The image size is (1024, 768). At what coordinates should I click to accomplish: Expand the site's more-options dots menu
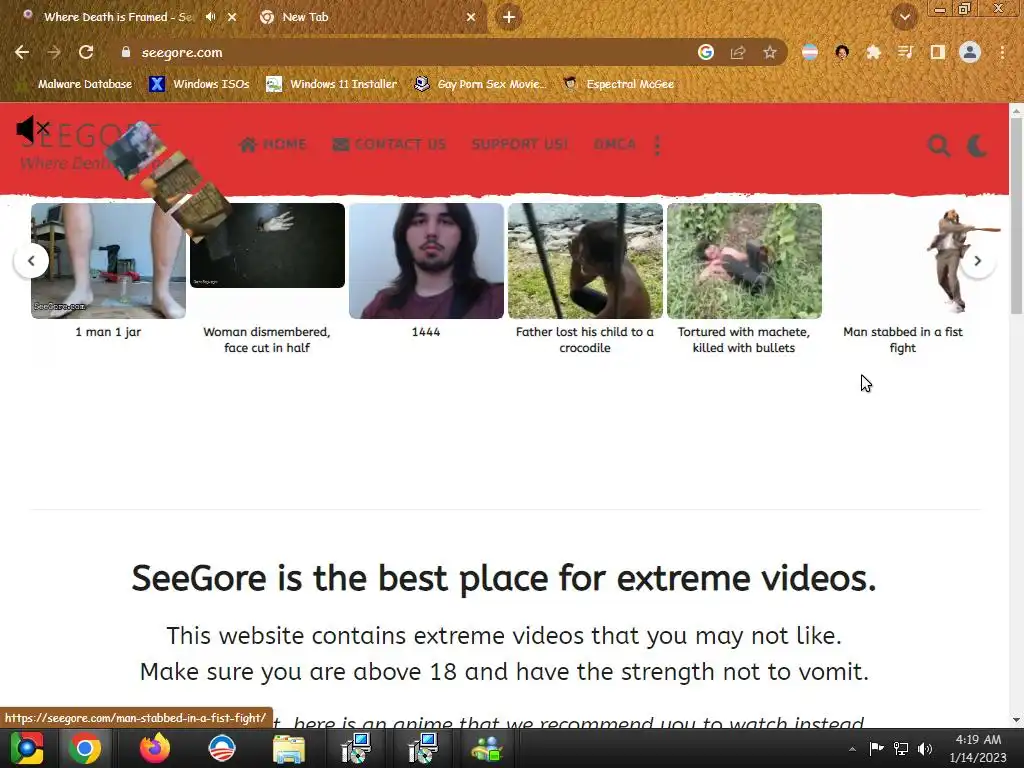click(x=658, y=145)
